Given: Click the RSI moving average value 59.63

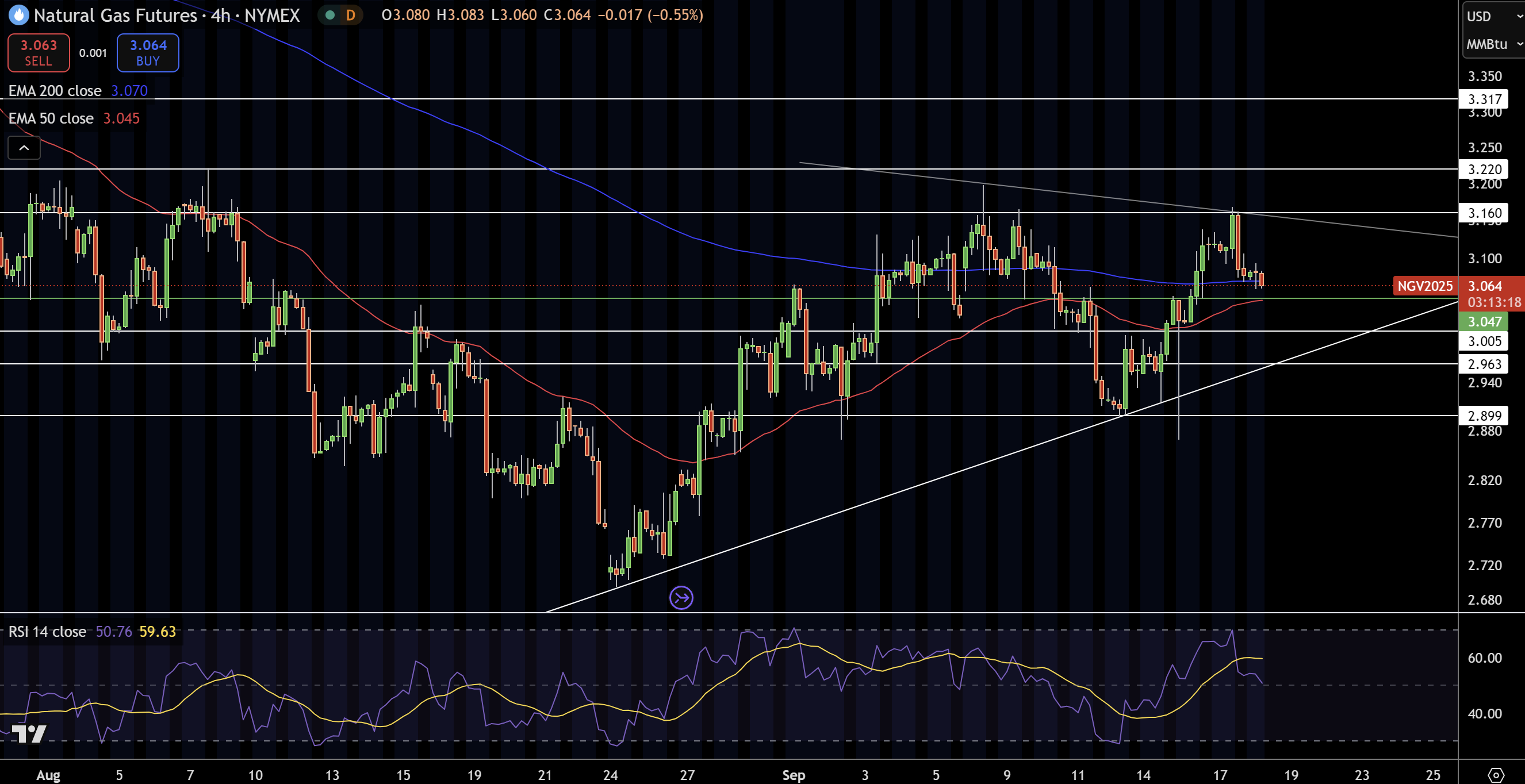Looking at the screenshot, I should point(158,632).
